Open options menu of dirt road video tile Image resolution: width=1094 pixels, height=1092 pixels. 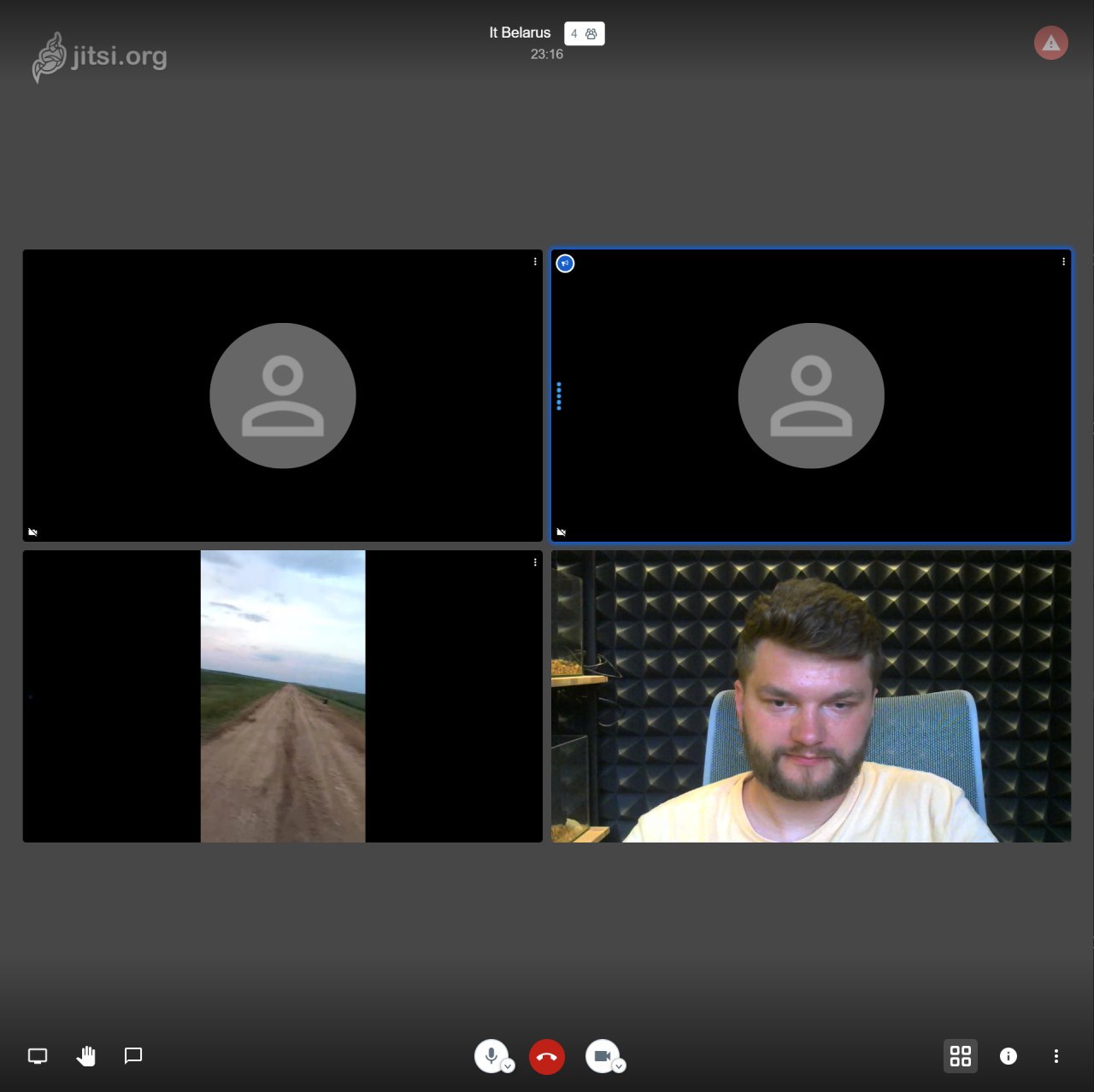[535, 562]
